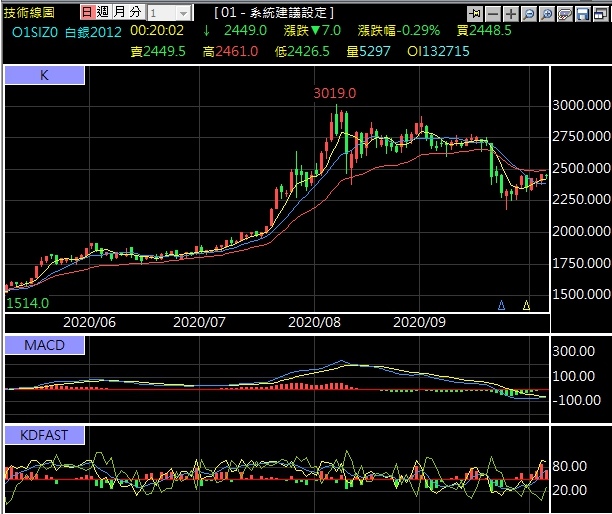This screenshot has height=514, width=612.
Task: Click the 300.00 MACD axis label
Action: [x=573, y=351]
